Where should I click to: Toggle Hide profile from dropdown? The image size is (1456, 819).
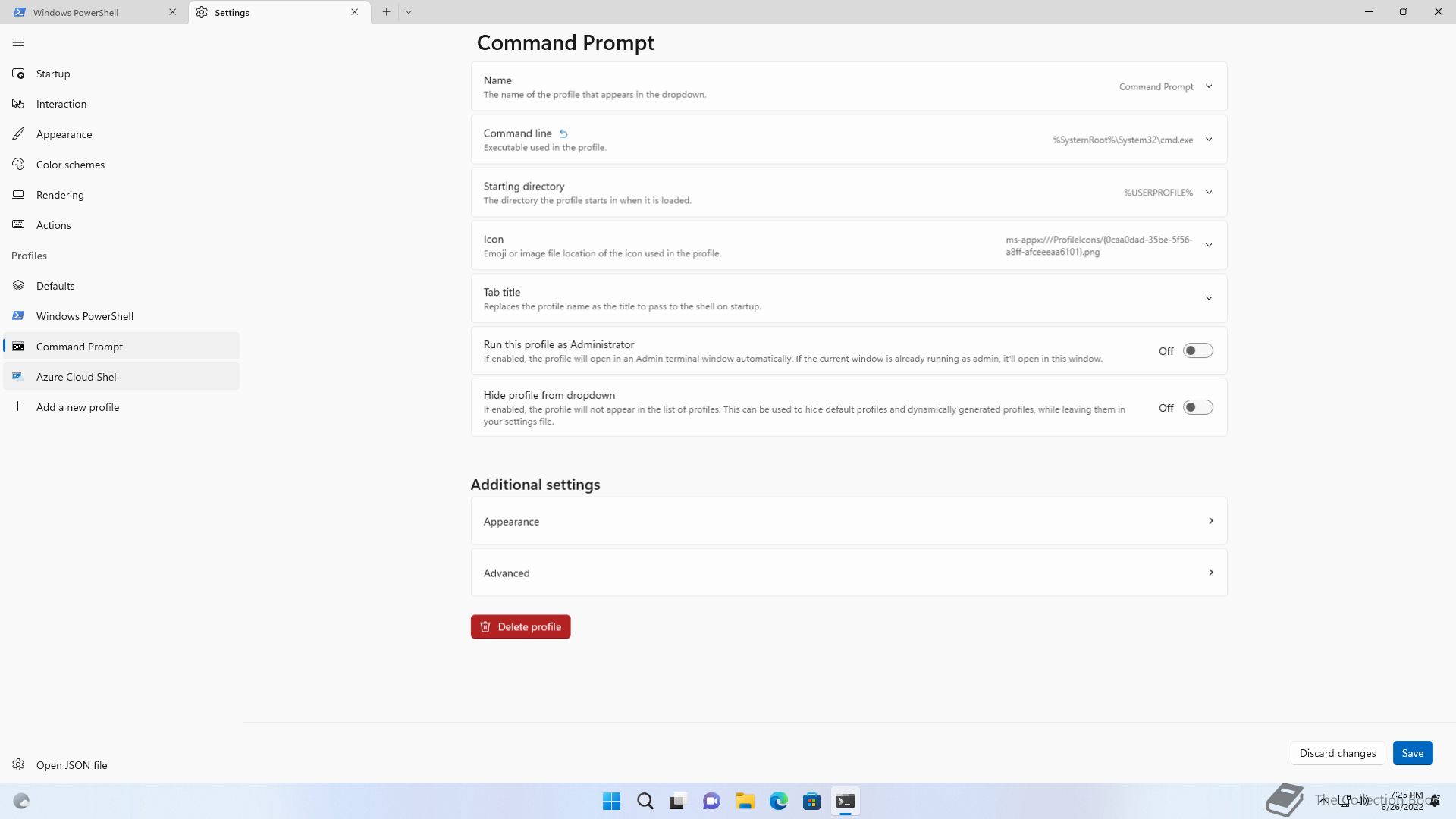click(x=1198, y=408)
